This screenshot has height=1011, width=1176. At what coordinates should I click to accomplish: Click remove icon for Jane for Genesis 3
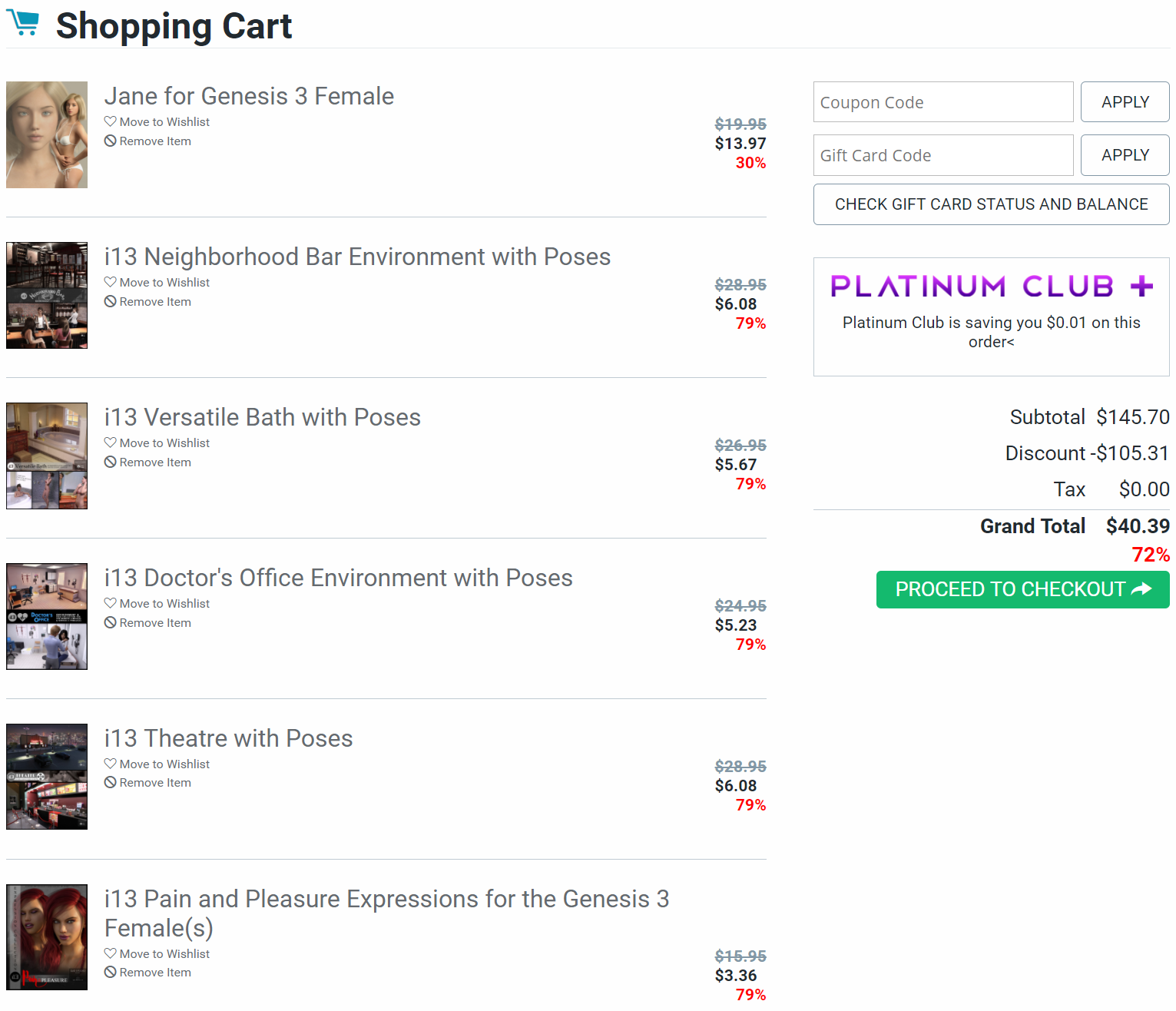click(x=111, y=141)
